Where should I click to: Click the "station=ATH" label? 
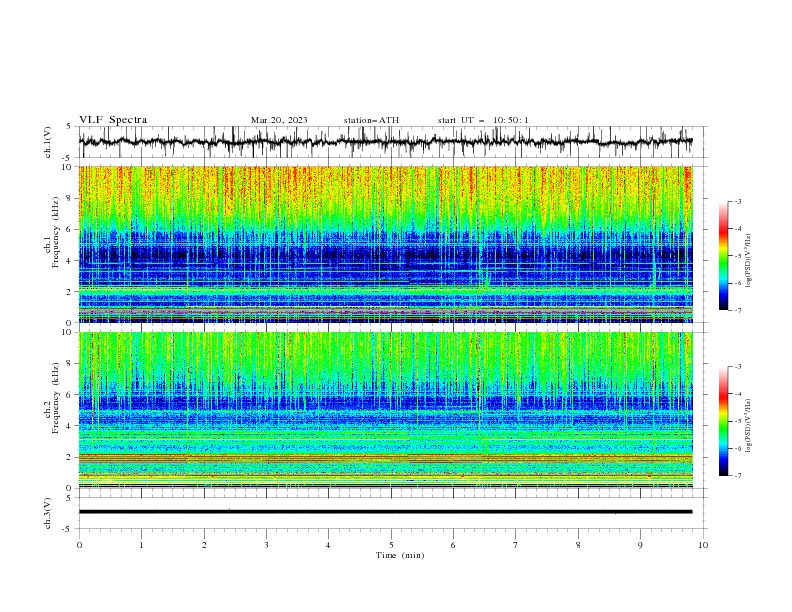point(371,120)
